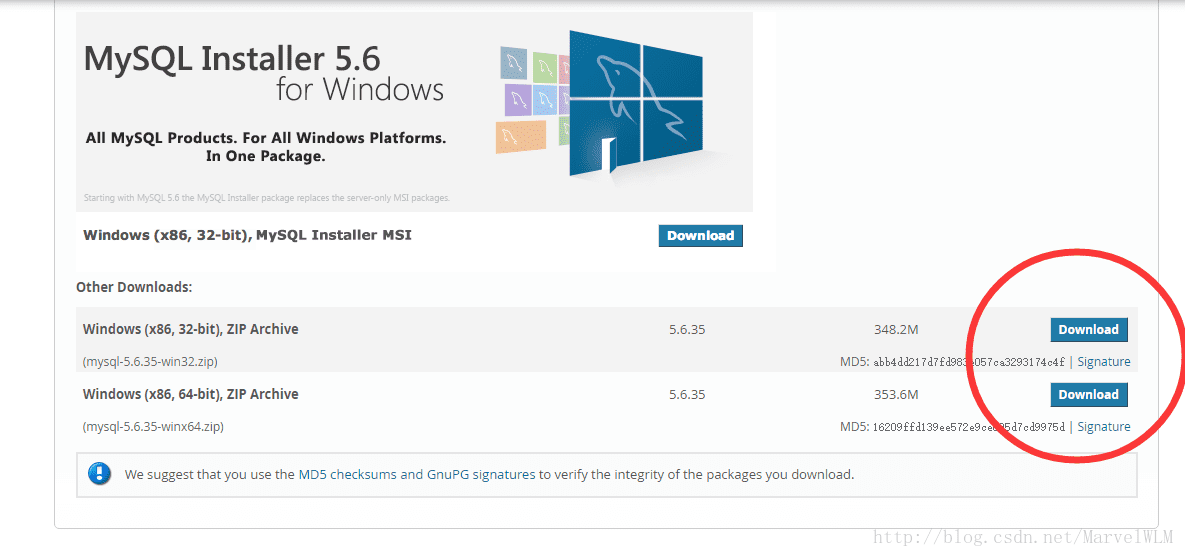Download the 32-bit MySQL Installer MSI
1185x557 pixels.
coord(701,236)
